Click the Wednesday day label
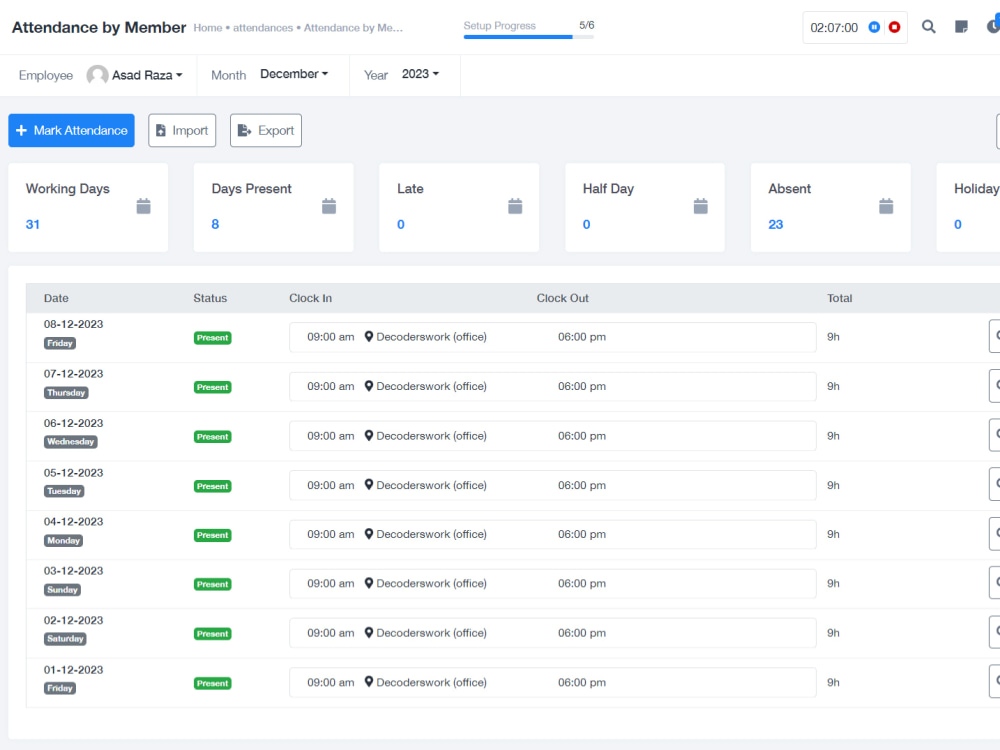 tap(70, 441)
